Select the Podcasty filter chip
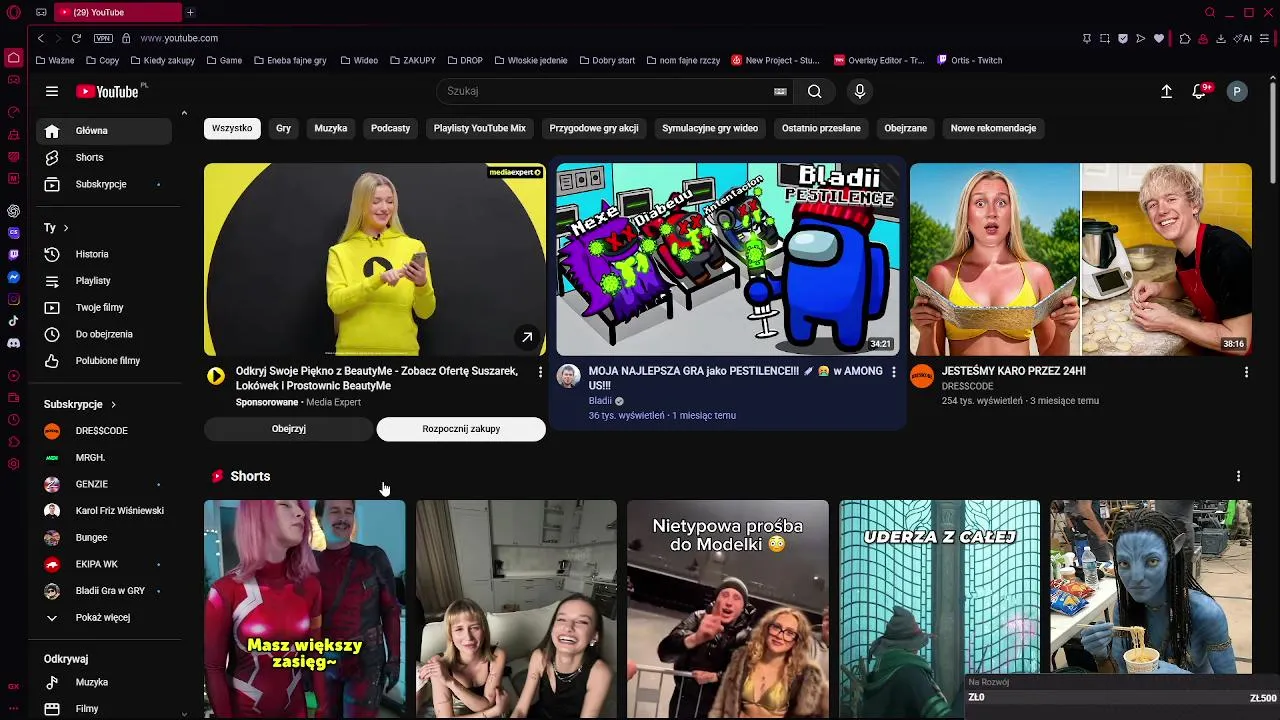 point(390,128)
